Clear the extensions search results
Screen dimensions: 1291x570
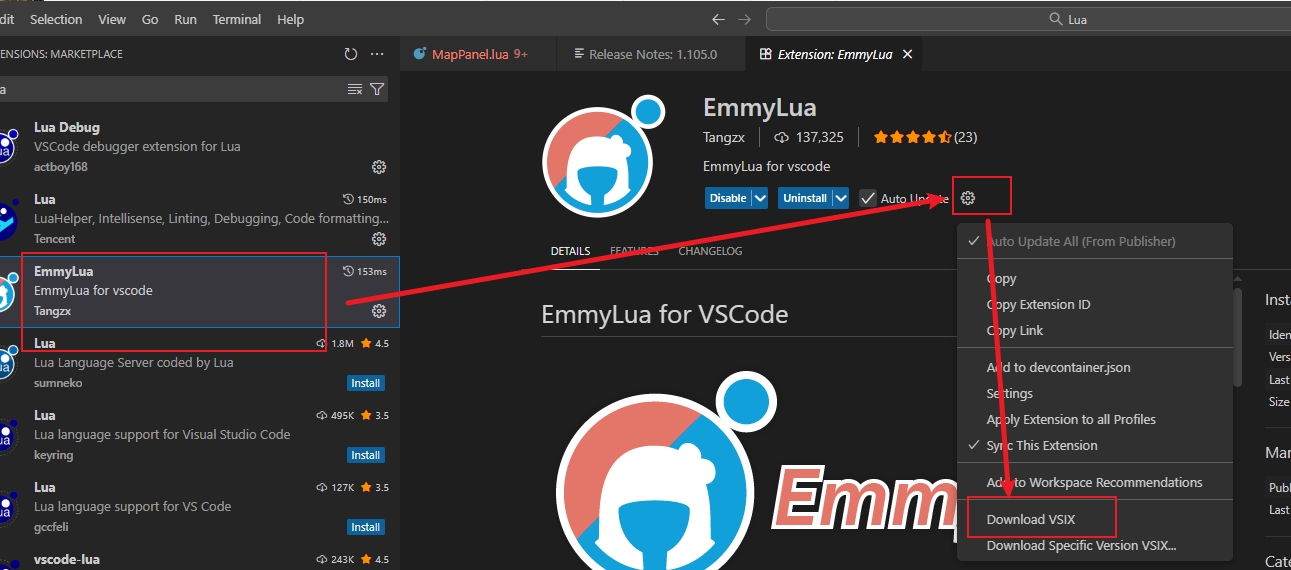click(354, 89)
